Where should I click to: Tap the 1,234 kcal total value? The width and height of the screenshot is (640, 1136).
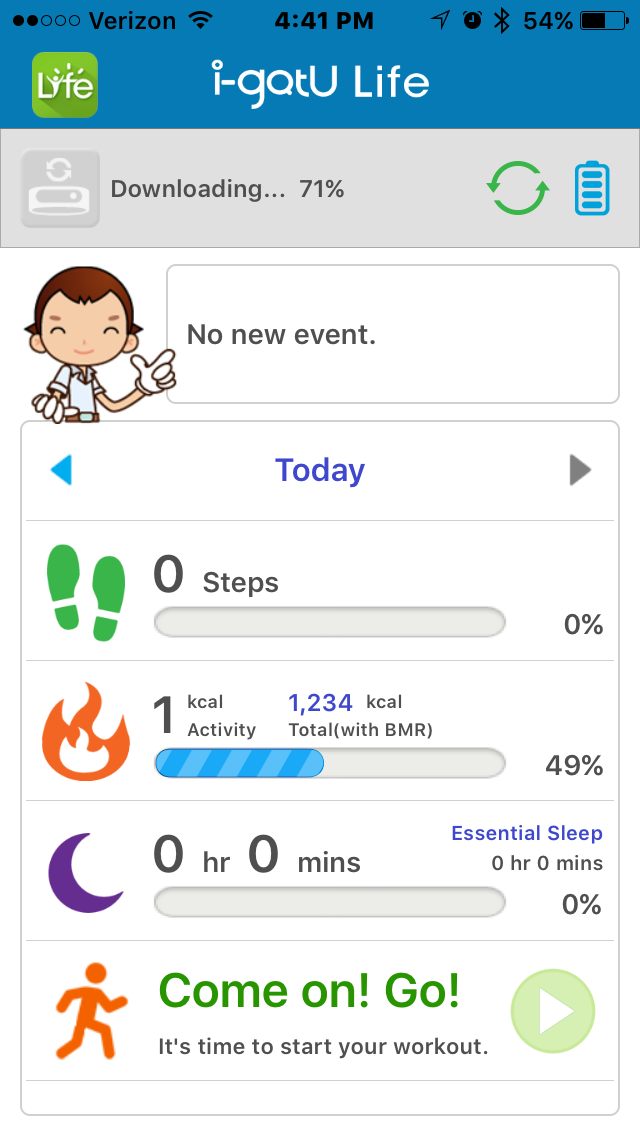click(x=322, y=702)
